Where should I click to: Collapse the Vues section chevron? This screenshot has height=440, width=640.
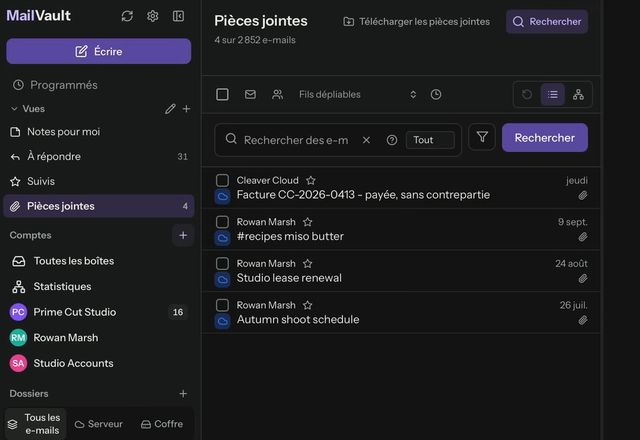click(14, 109)
